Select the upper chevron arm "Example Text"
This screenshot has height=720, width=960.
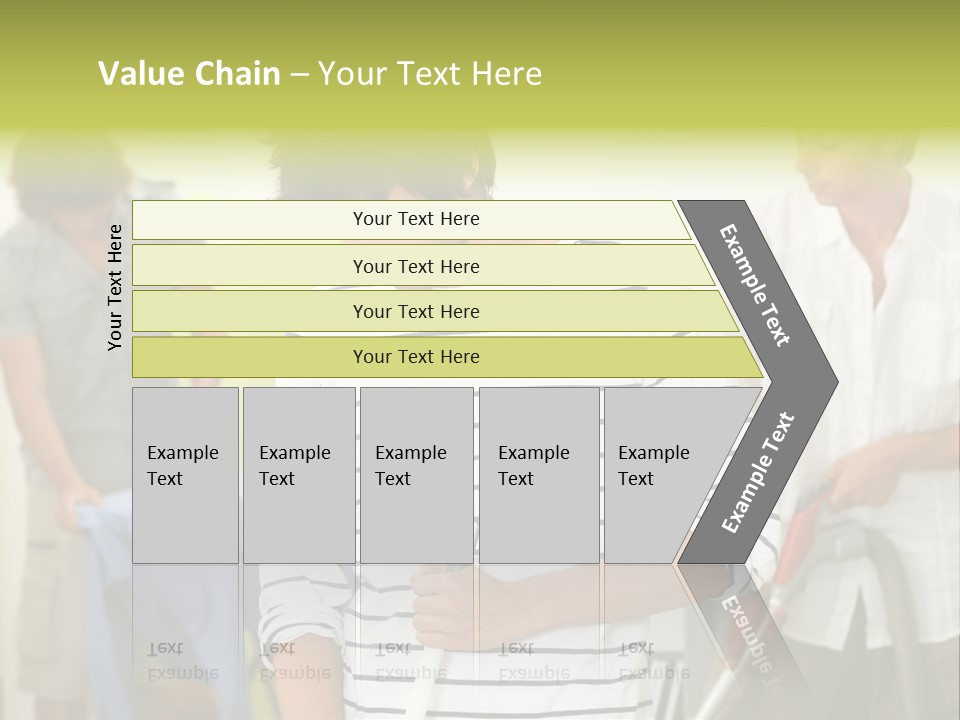pos(757,285)
